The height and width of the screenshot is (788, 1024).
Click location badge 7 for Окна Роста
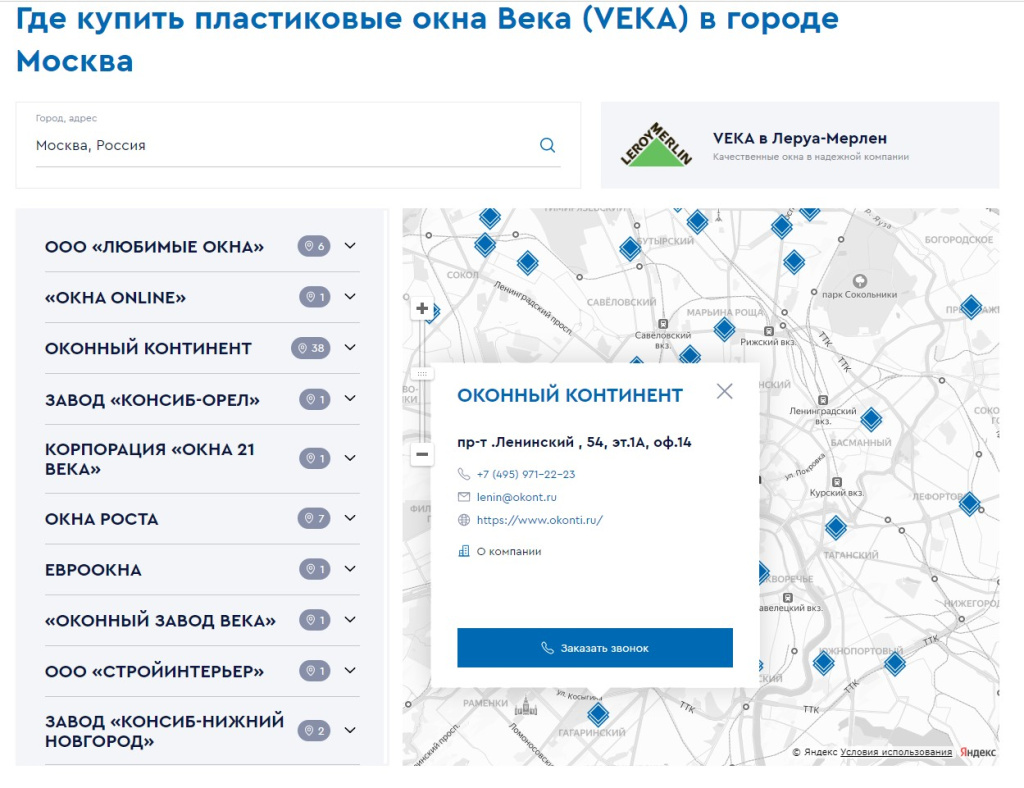click(314, 518)
